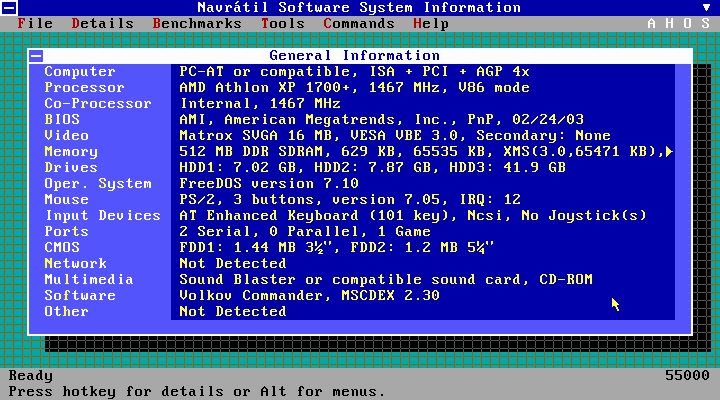Image resolution: width=720 pixels, height=400 pixels.
Task: Open the Benchmarks menu
Action: 196,23
